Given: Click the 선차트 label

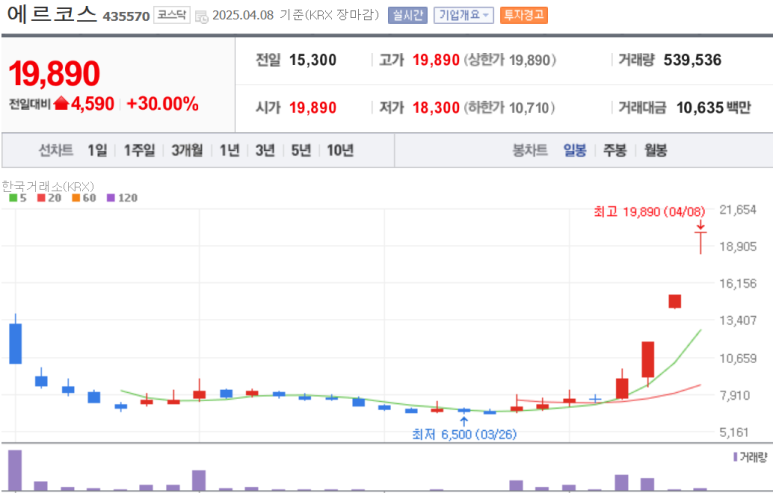Looking at the screenshot, I should 56,150.
